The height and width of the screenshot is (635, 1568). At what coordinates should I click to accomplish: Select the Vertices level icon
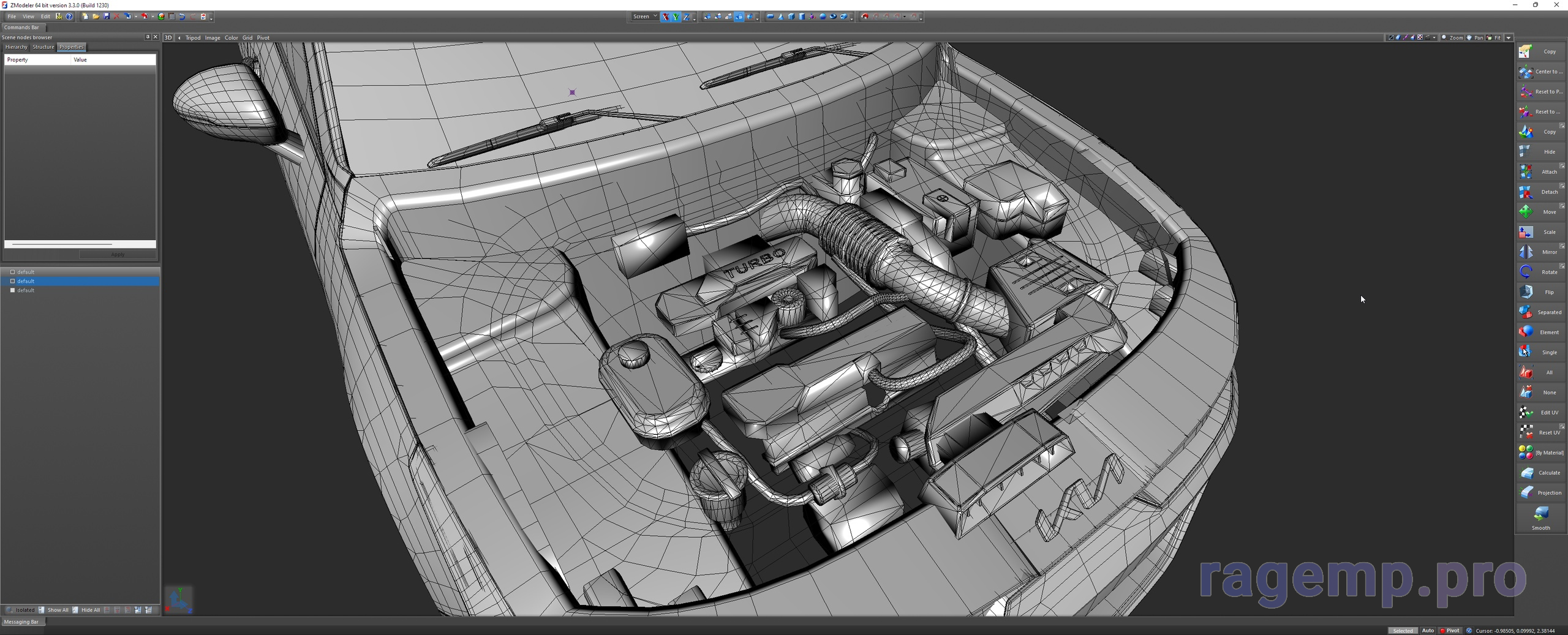(707, 17)
